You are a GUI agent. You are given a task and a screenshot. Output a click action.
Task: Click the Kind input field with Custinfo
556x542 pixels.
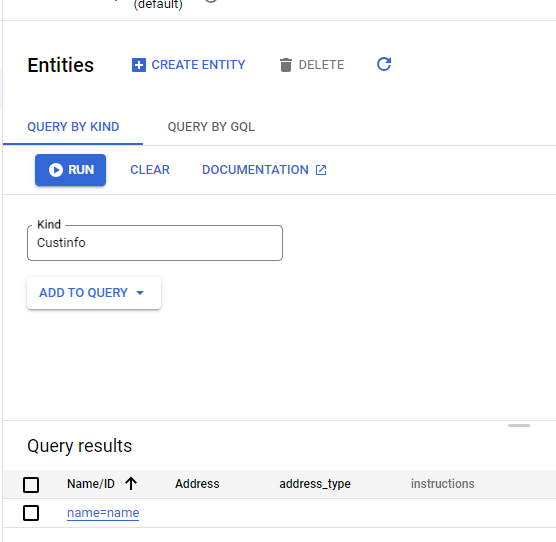[155, 243]
